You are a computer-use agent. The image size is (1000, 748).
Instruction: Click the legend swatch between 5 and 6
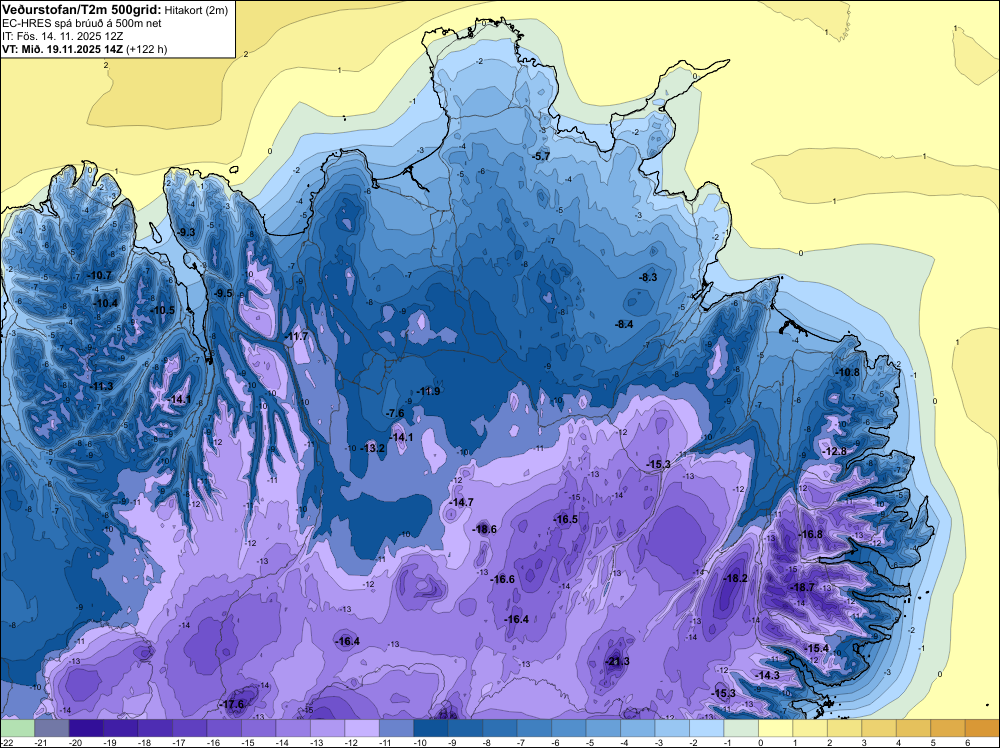coord(948,728)
